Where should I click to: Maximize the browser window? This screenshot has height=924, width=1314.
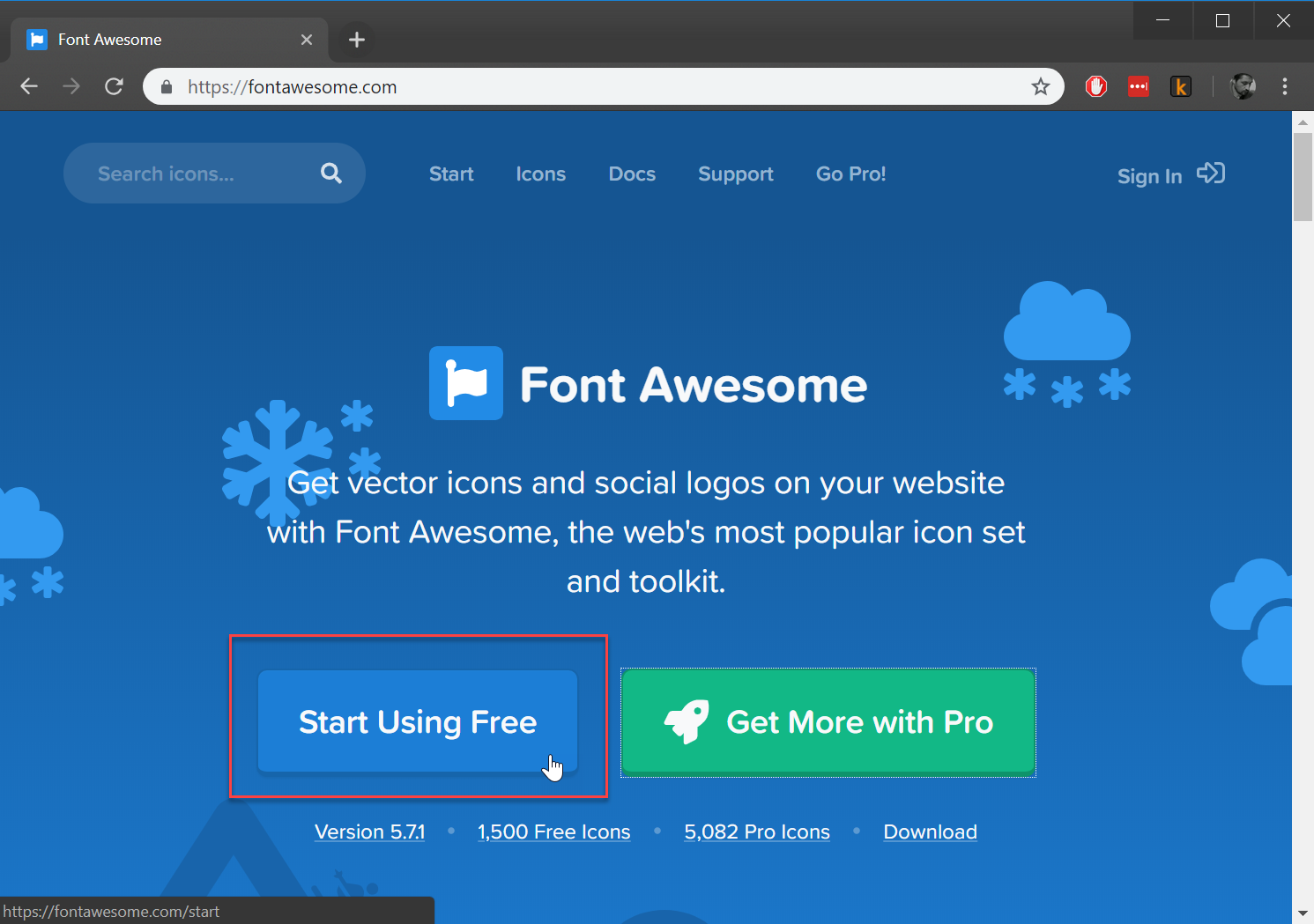click(x=1222, y=20)
